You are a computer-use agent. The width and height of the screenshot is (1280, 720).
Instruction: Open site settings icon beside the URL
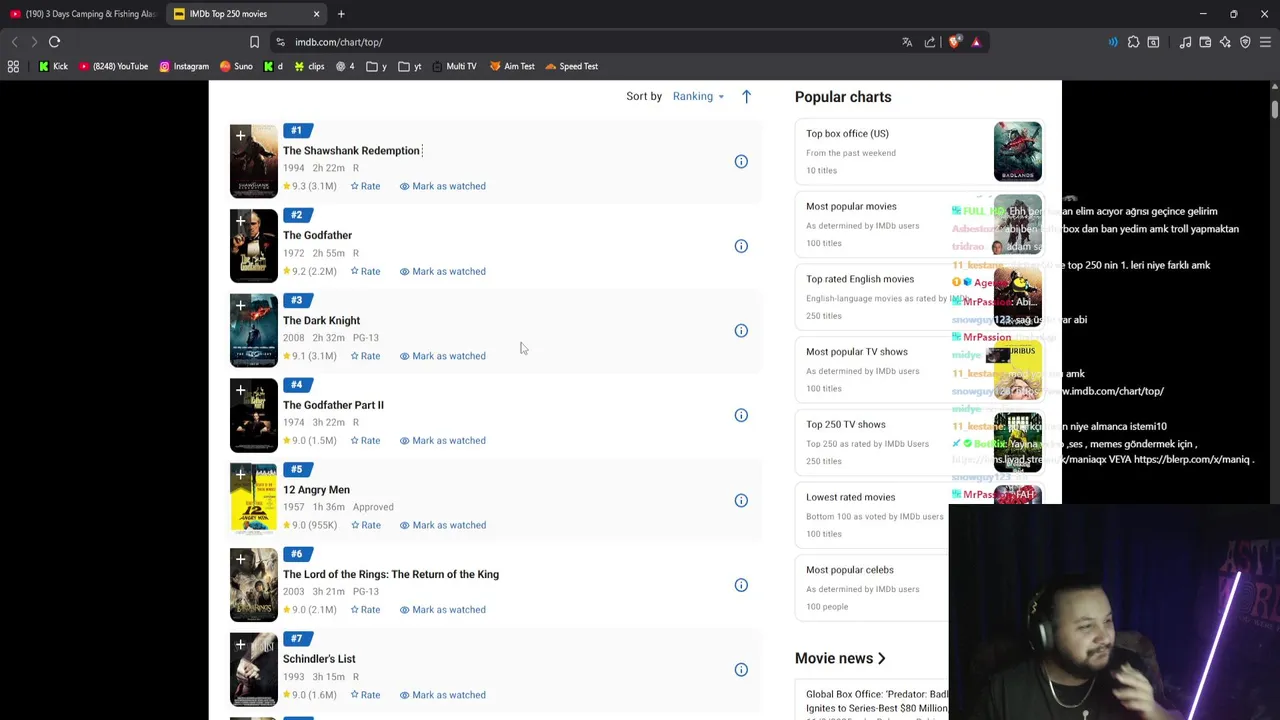[x=280, y=42]
